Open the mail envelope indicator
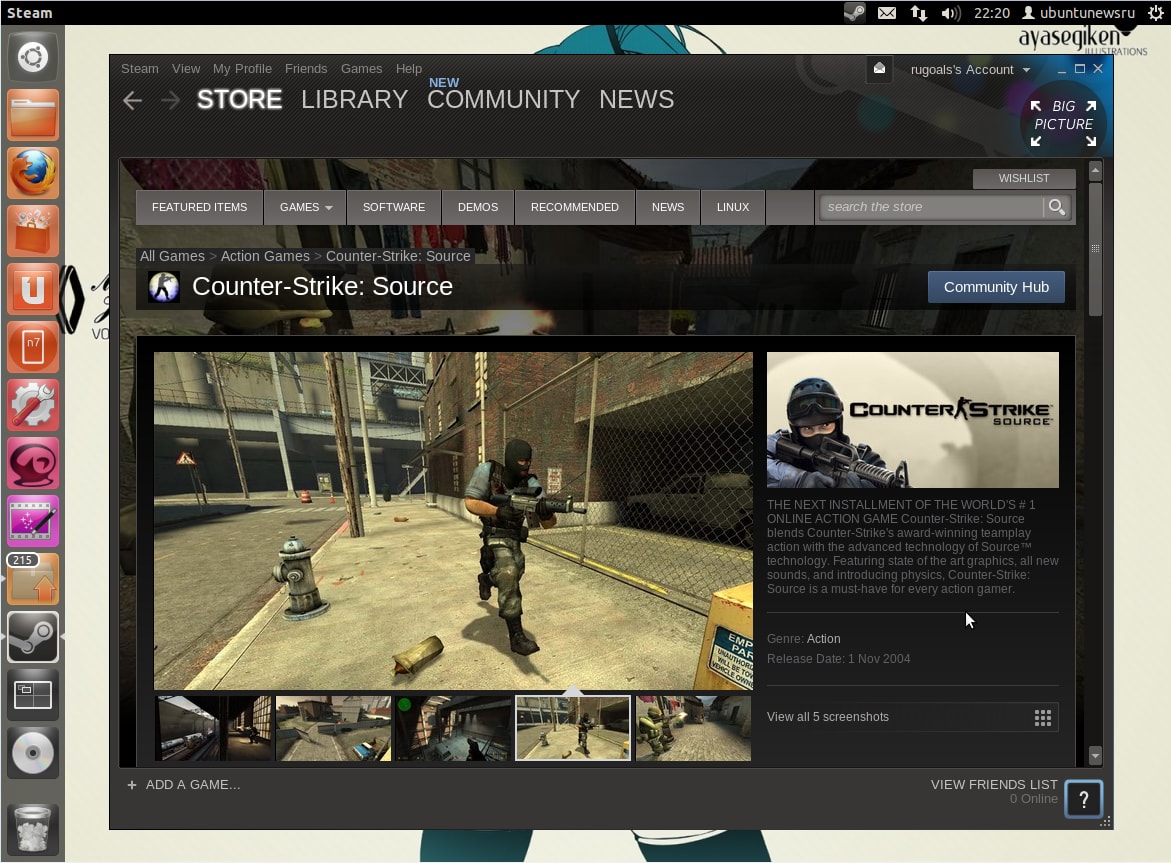 [886, 13]
